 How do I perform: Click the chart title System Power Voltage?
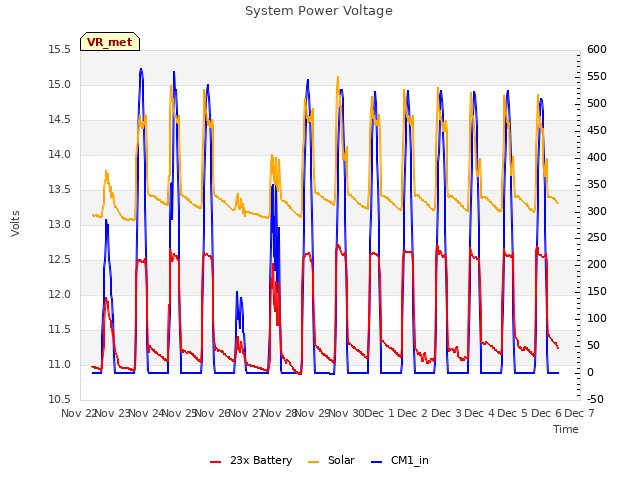point(319,11)
